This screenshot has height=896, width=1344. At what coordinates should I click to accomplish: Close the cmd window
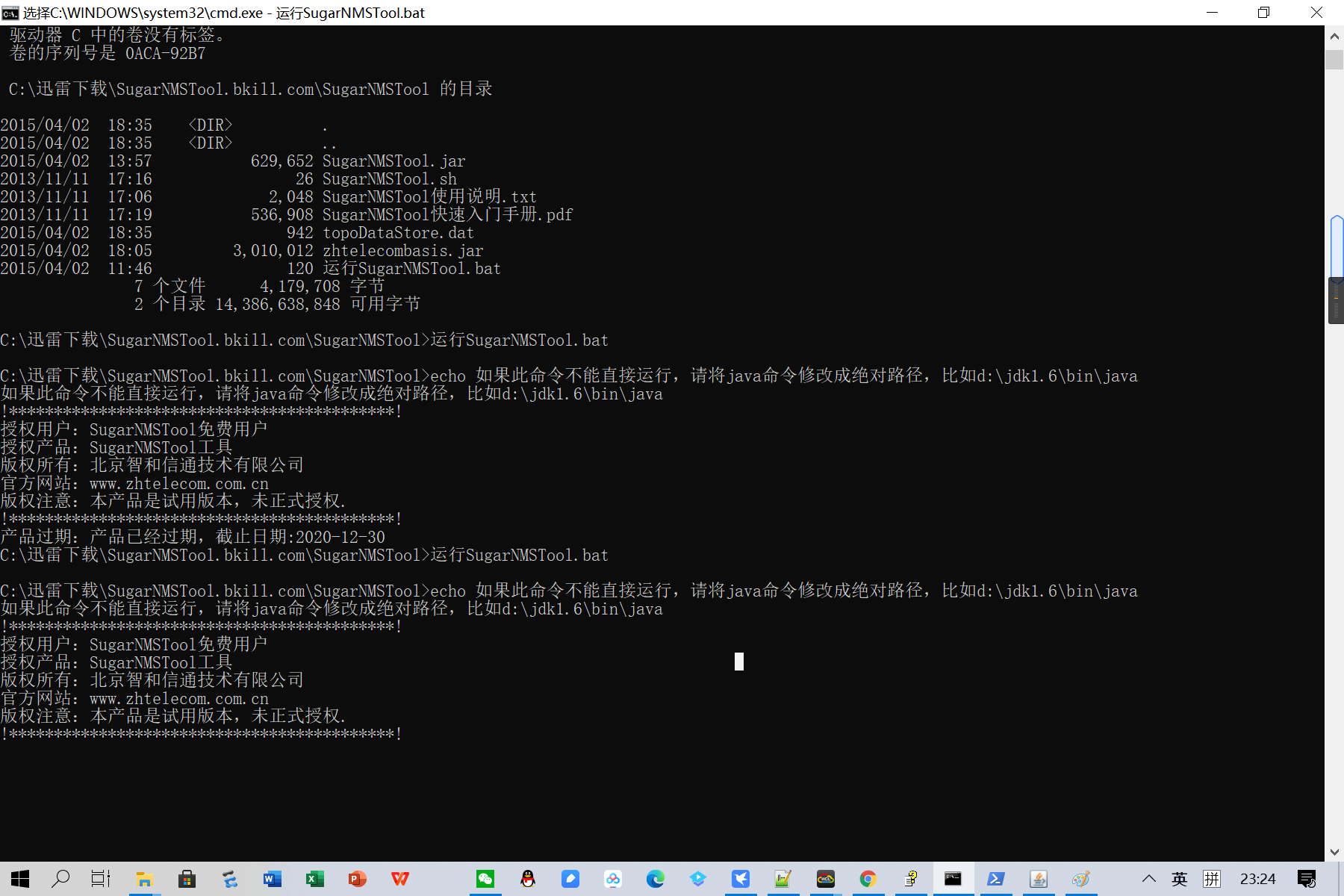pos(1316,13)
